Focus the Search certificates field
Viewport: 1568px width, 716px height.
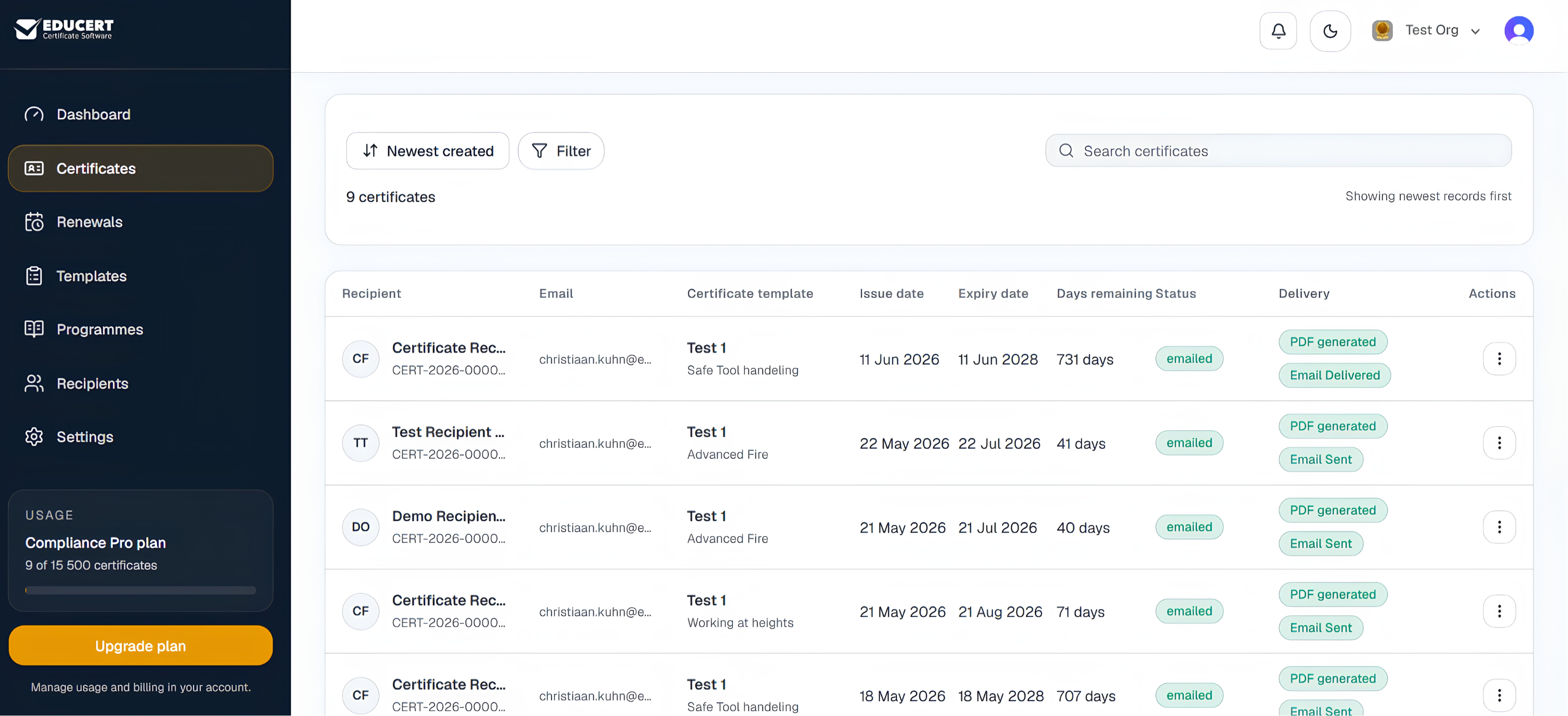pos(1278,151)
